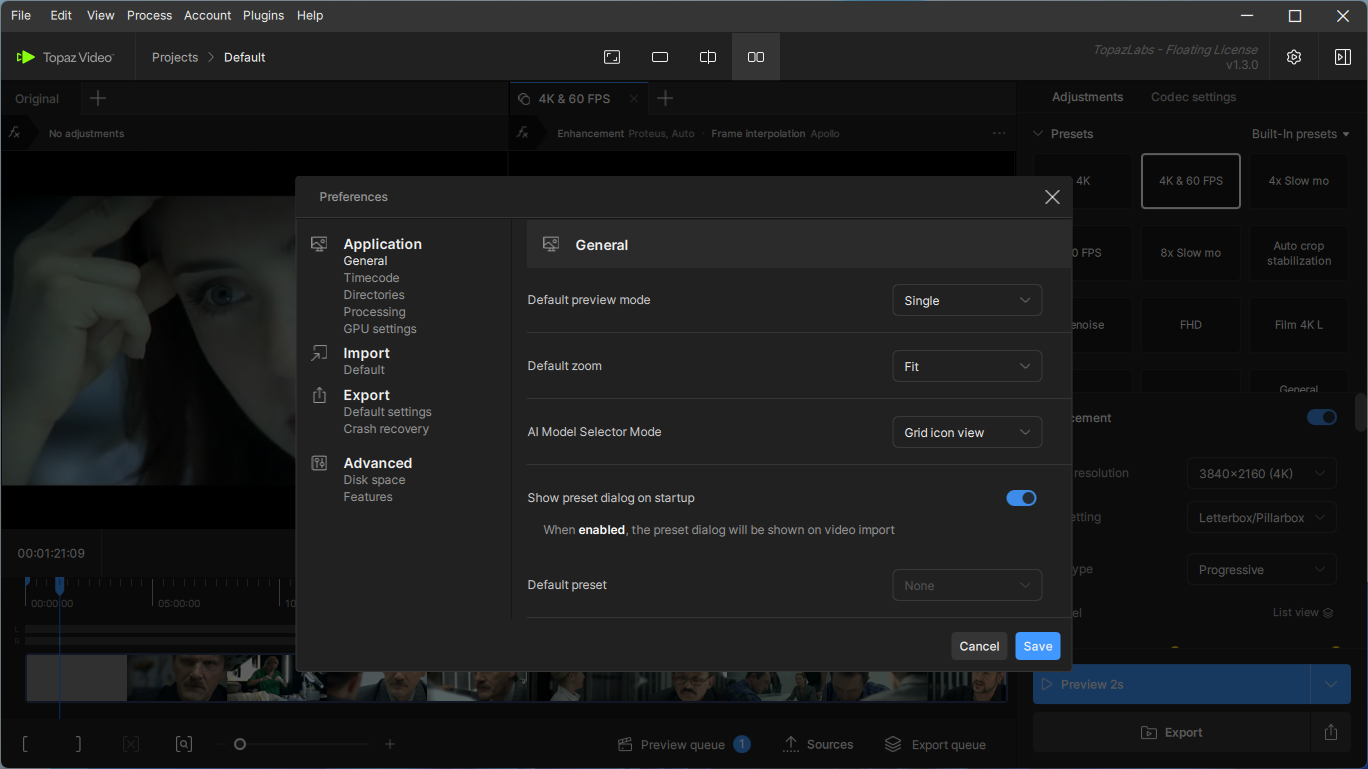
Task: Click the set in-point bracket icon
Action: pos(25,744)
